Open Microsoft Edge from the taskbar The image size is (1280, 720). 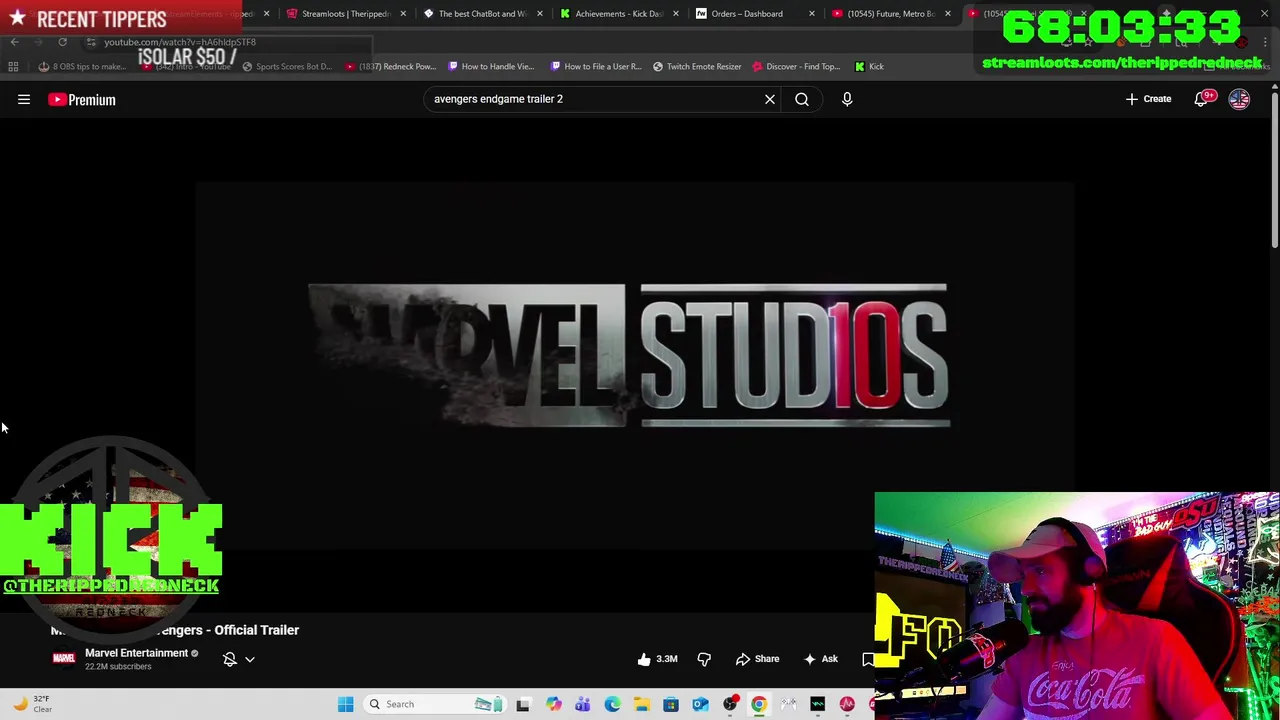click(612, 704)
